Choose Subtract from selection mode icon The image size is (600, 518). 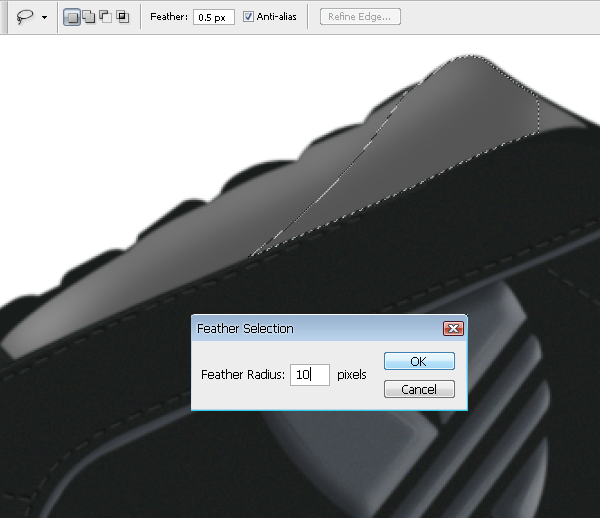[106, 17]
